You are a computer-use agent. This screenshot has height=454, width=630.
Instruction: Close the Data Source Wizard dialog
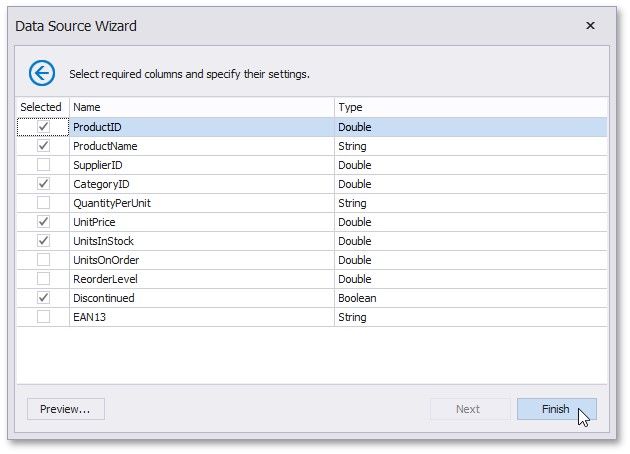(x=590, y=26)
